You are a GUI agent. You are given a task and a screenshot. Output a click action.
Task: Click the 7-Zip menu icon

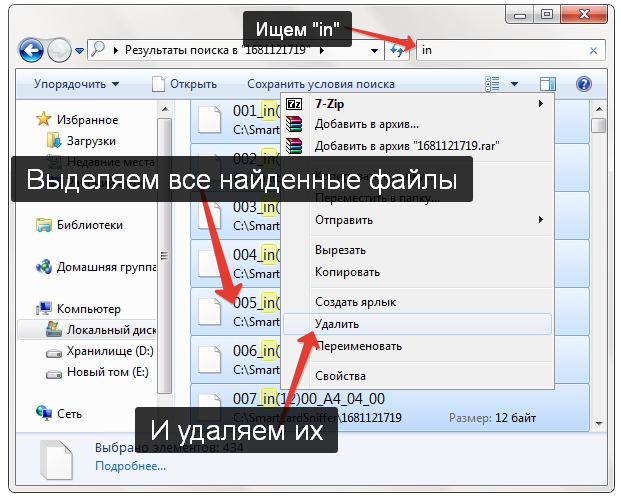click(294, 104)
